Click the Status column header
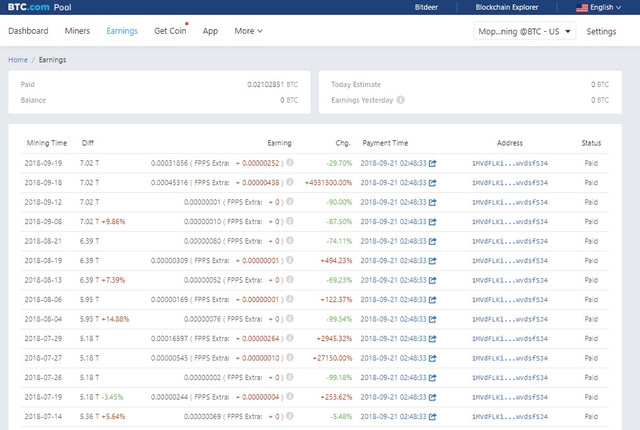Screen dimensions: 640x430 (591, 143)
